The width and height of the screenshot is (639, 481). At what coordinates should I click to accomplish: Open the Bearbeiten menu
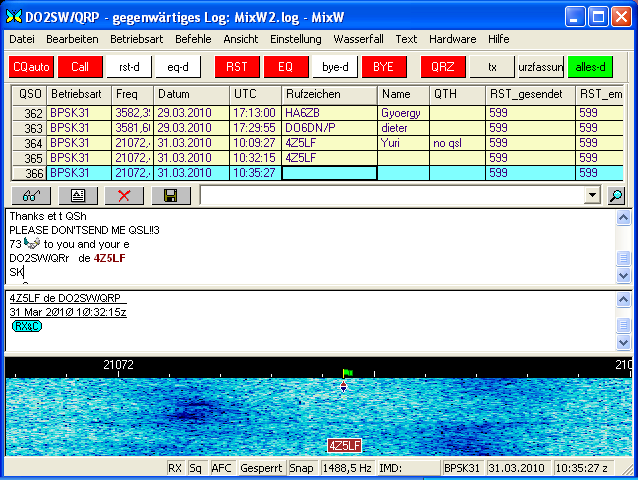(72, 39)
